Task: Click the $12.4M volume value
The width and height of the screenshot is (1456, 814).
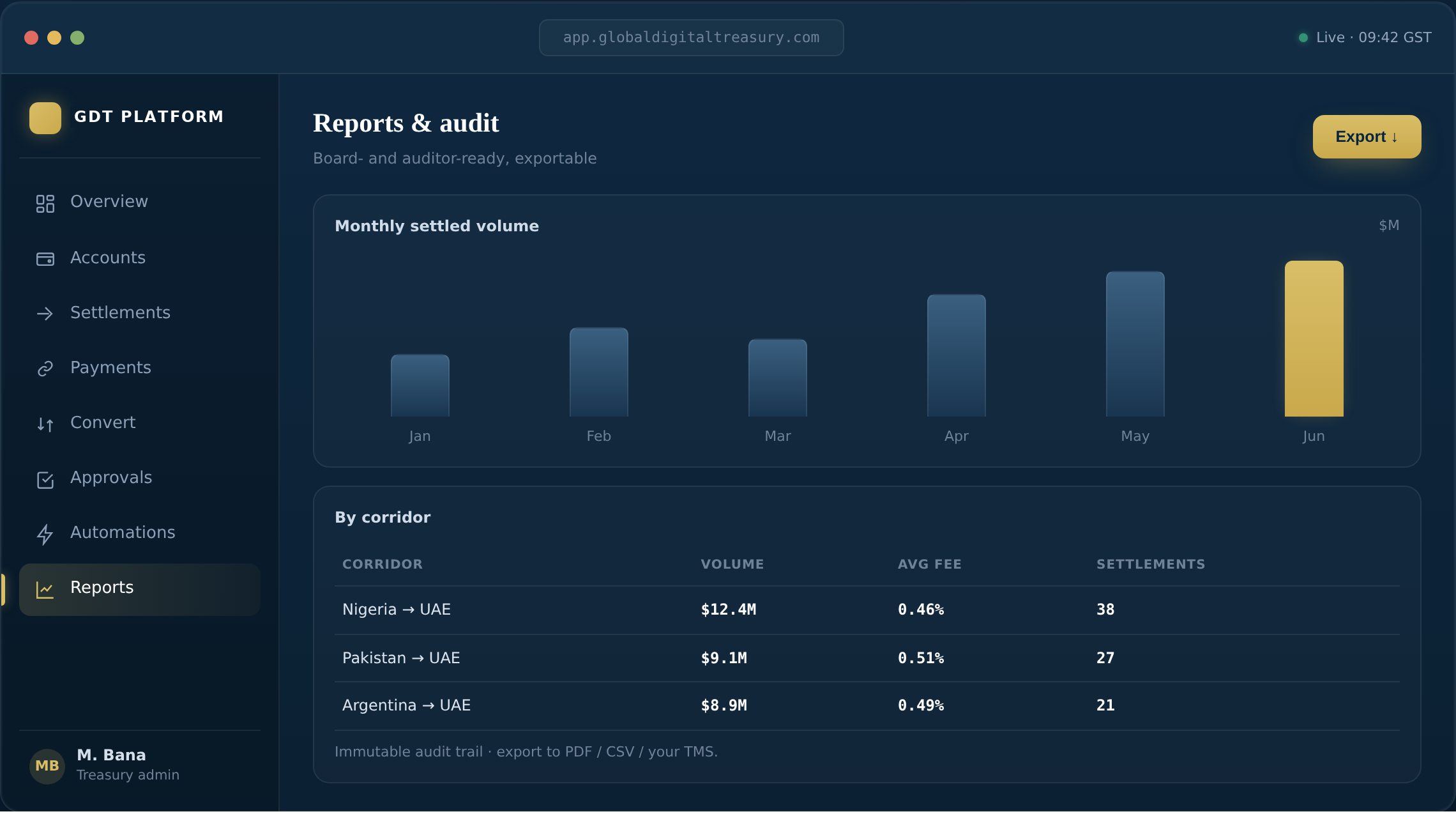Action: coord(729,610)
